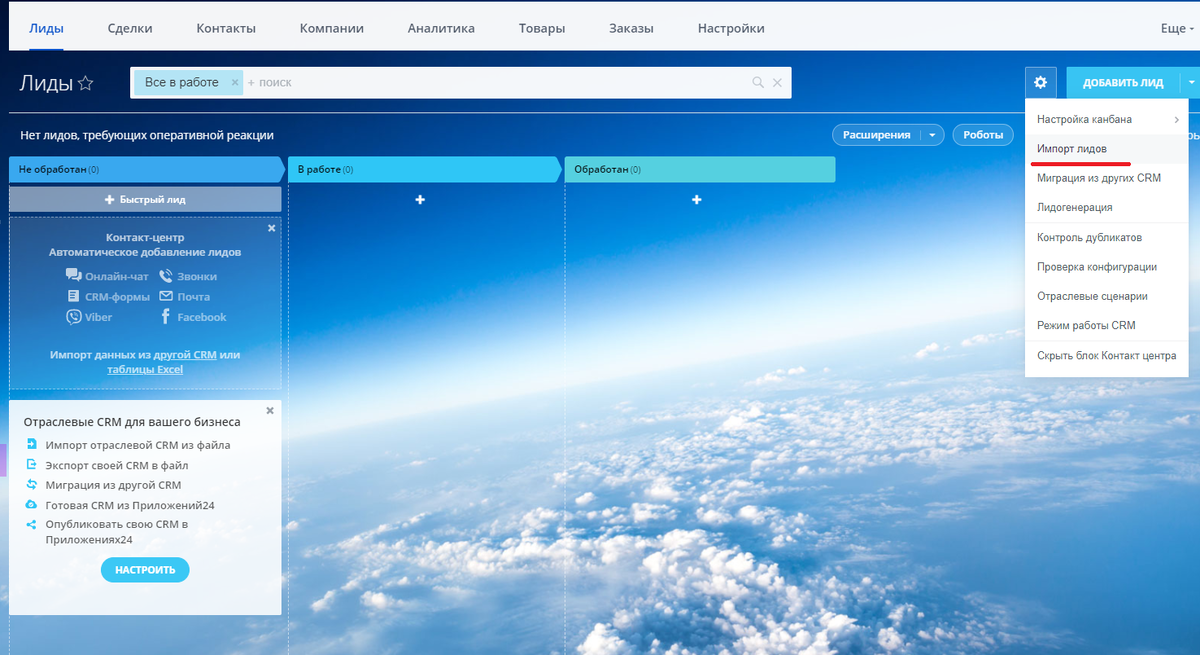Switch to the Сделки tab

[x=130, y=28]
